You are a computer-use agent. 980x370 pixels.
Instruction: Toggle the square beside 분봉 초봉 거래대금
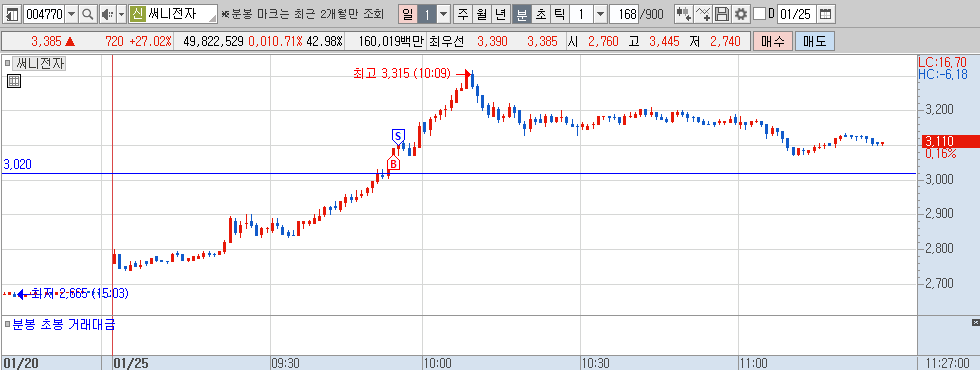[8, 324]
